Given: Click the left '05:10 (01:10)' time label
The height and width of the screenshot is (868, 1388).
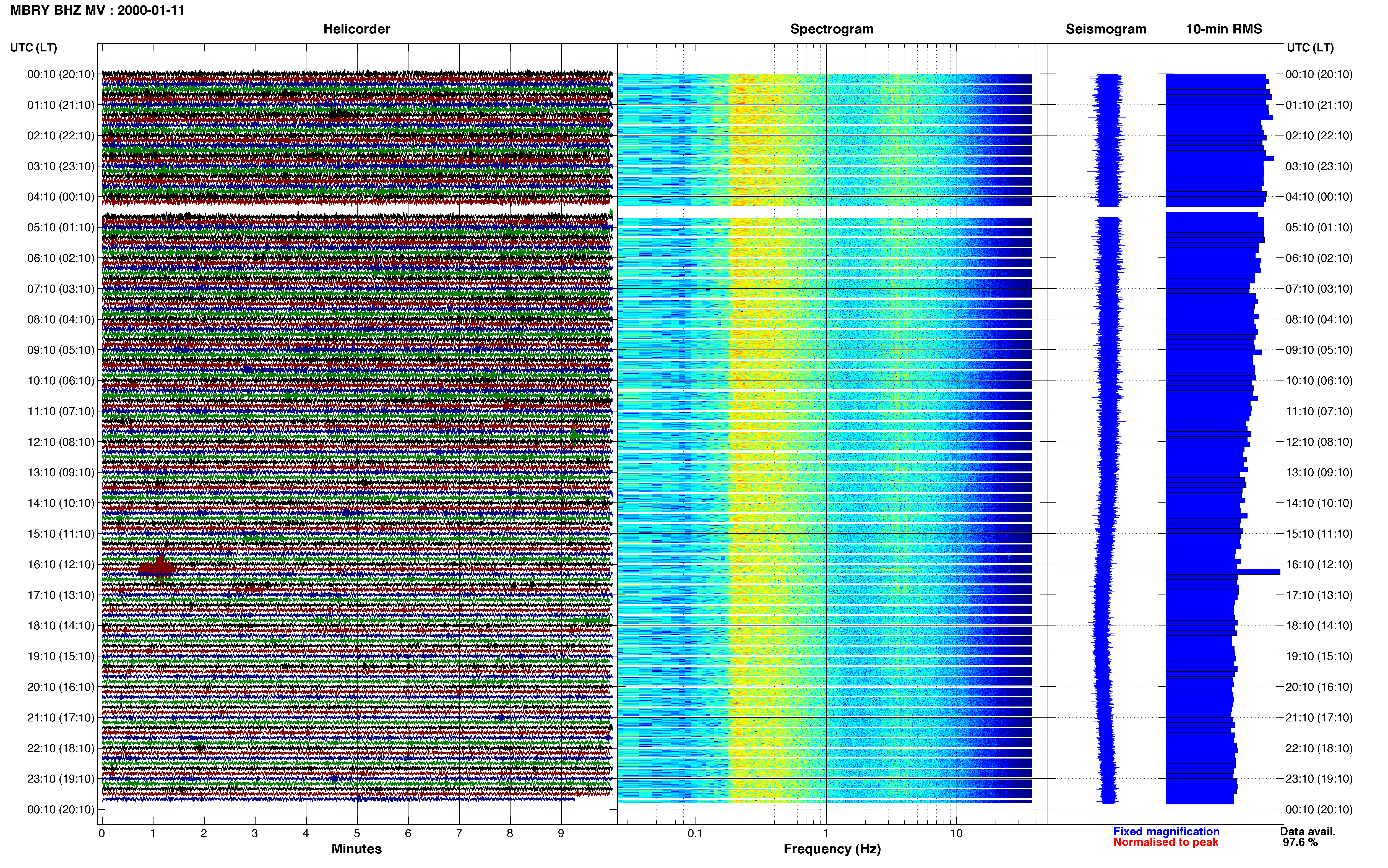Looking at the screenshot, I should click(x=61, y=227).
